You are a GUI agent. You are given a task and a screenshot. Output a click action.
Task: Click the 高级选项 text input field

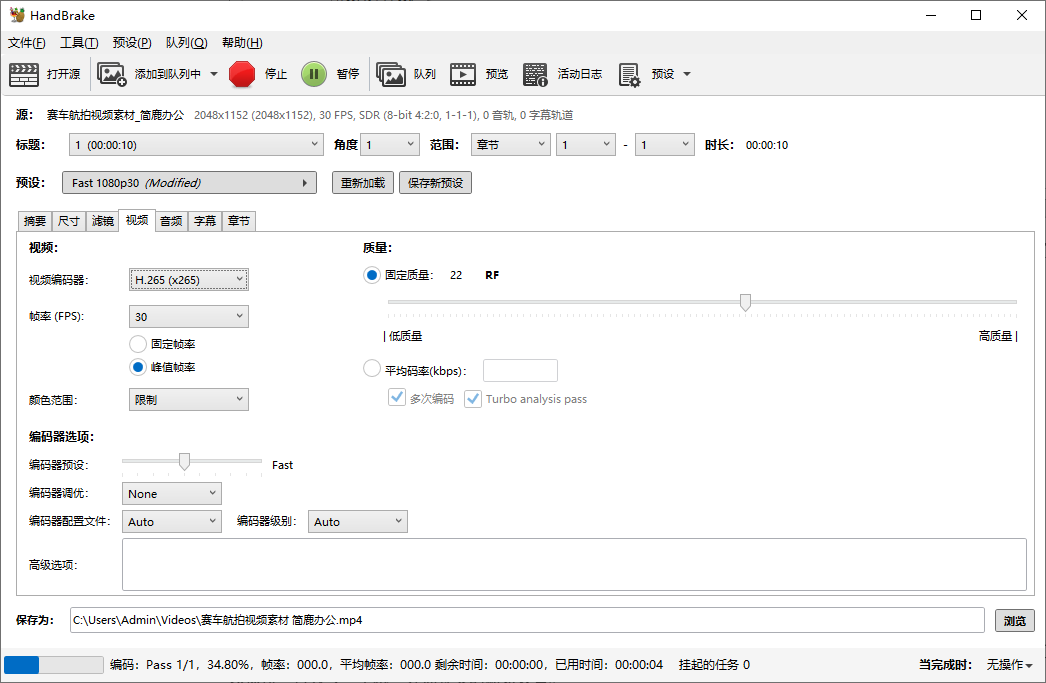pos(573,565)
